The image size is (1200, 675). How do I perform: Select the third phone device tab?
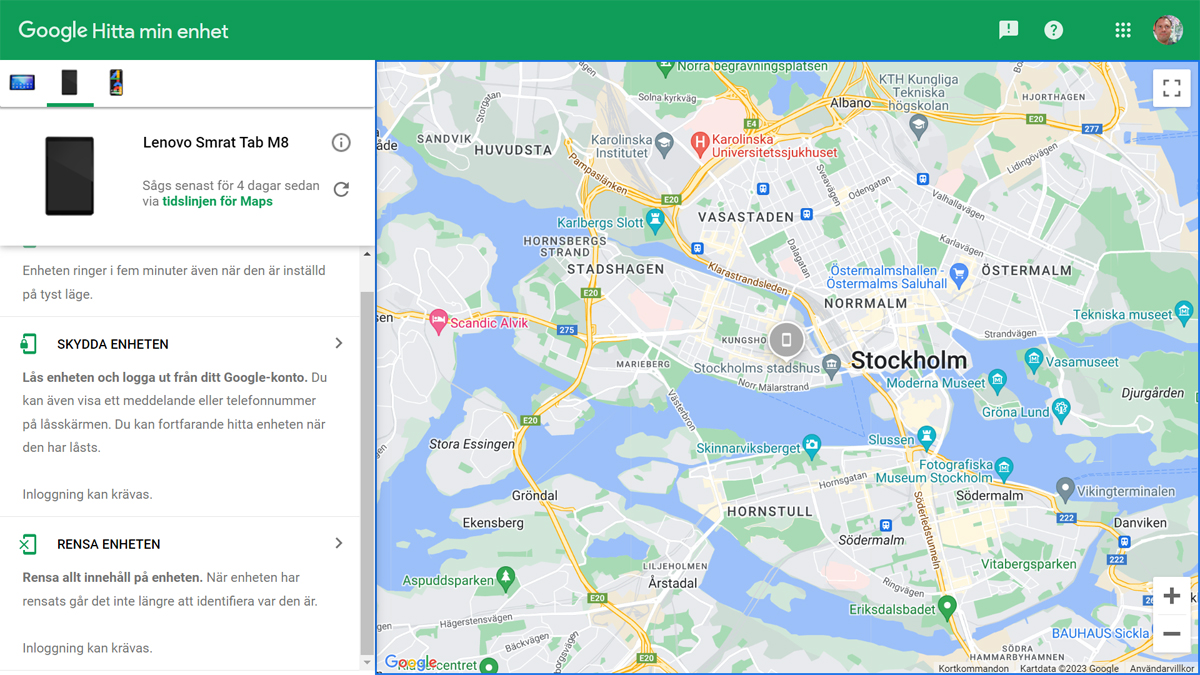click(x=116, y=83)
